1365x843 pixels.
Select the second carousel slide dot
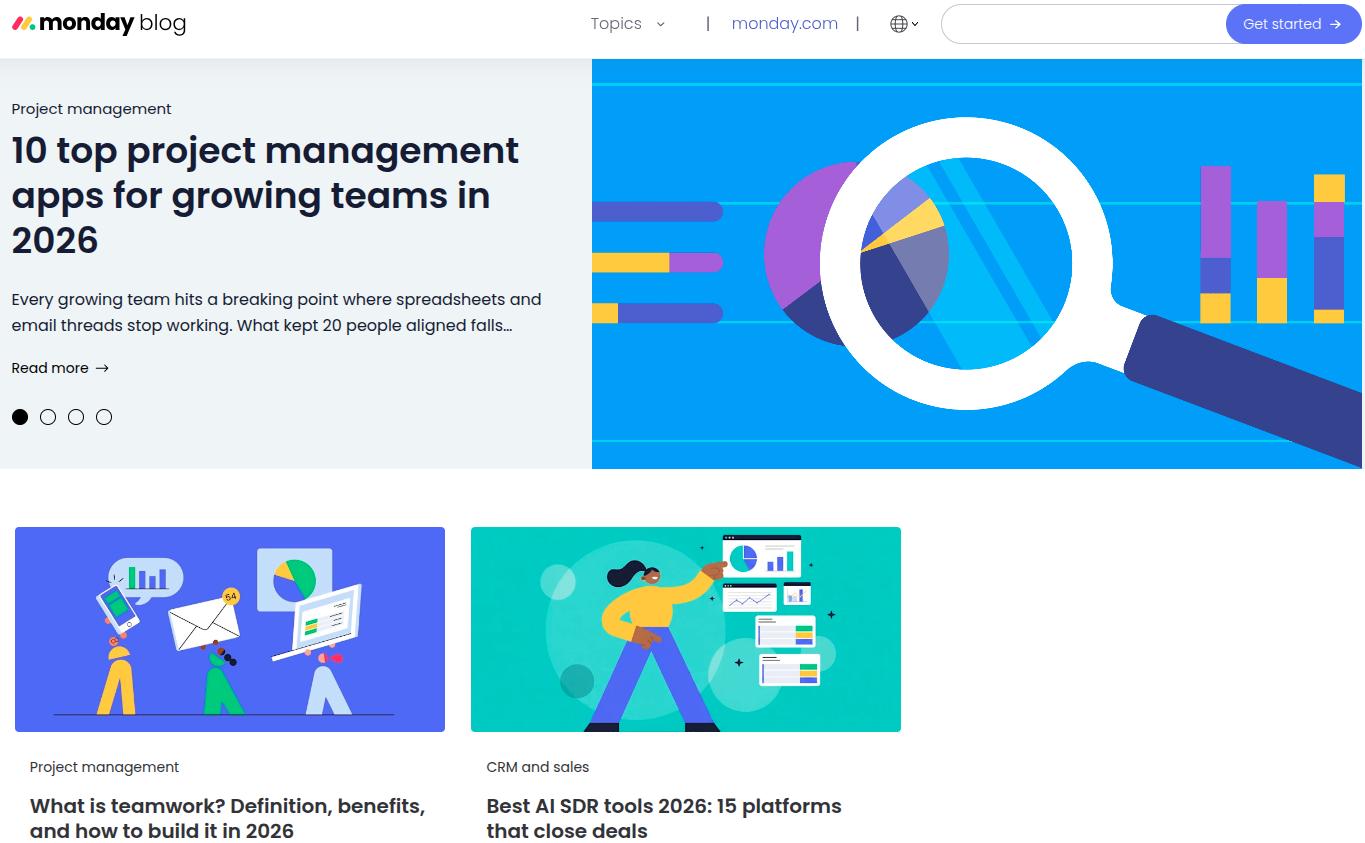point(48,417)
